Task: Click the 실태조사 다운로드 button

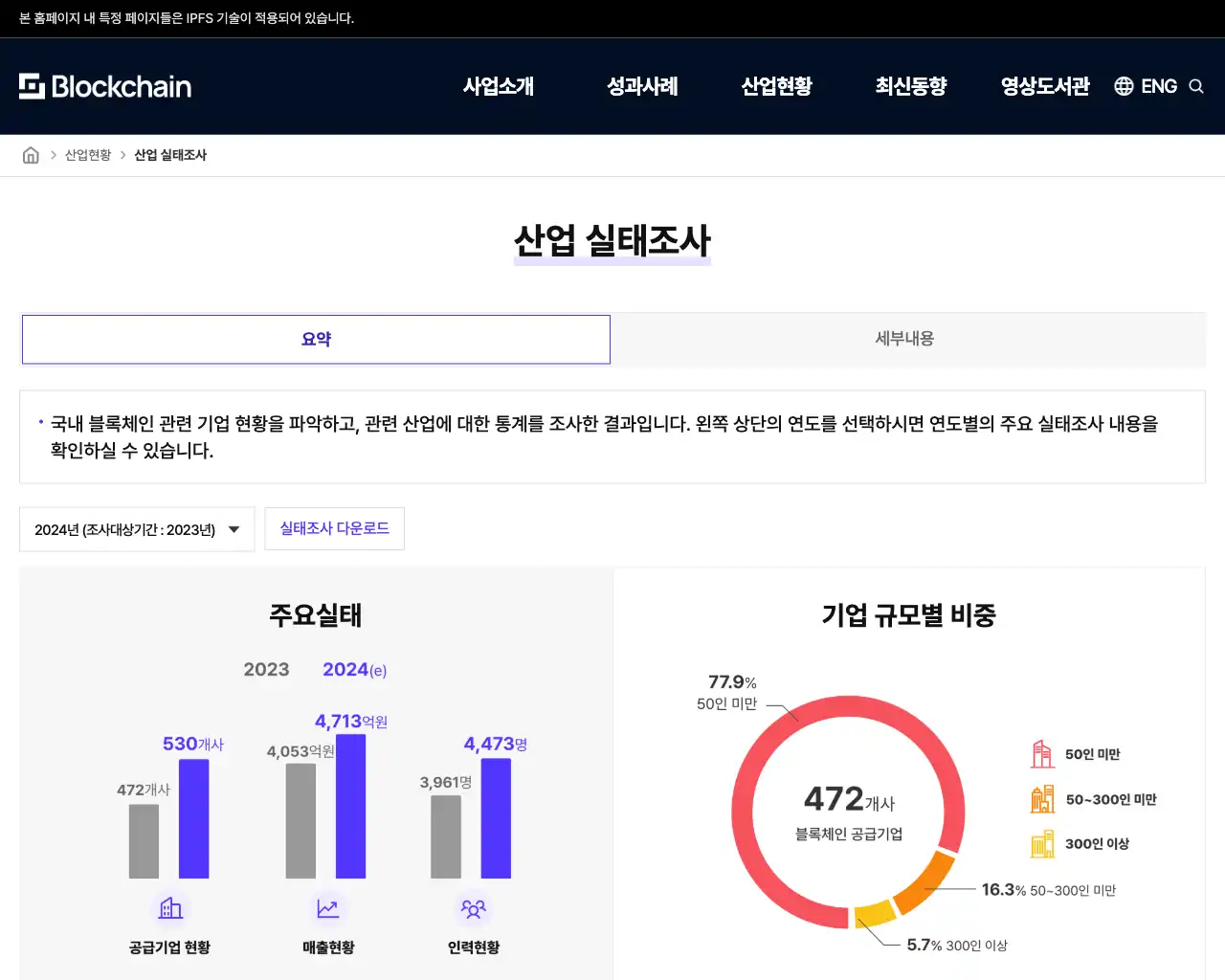Action: point(334,528)
